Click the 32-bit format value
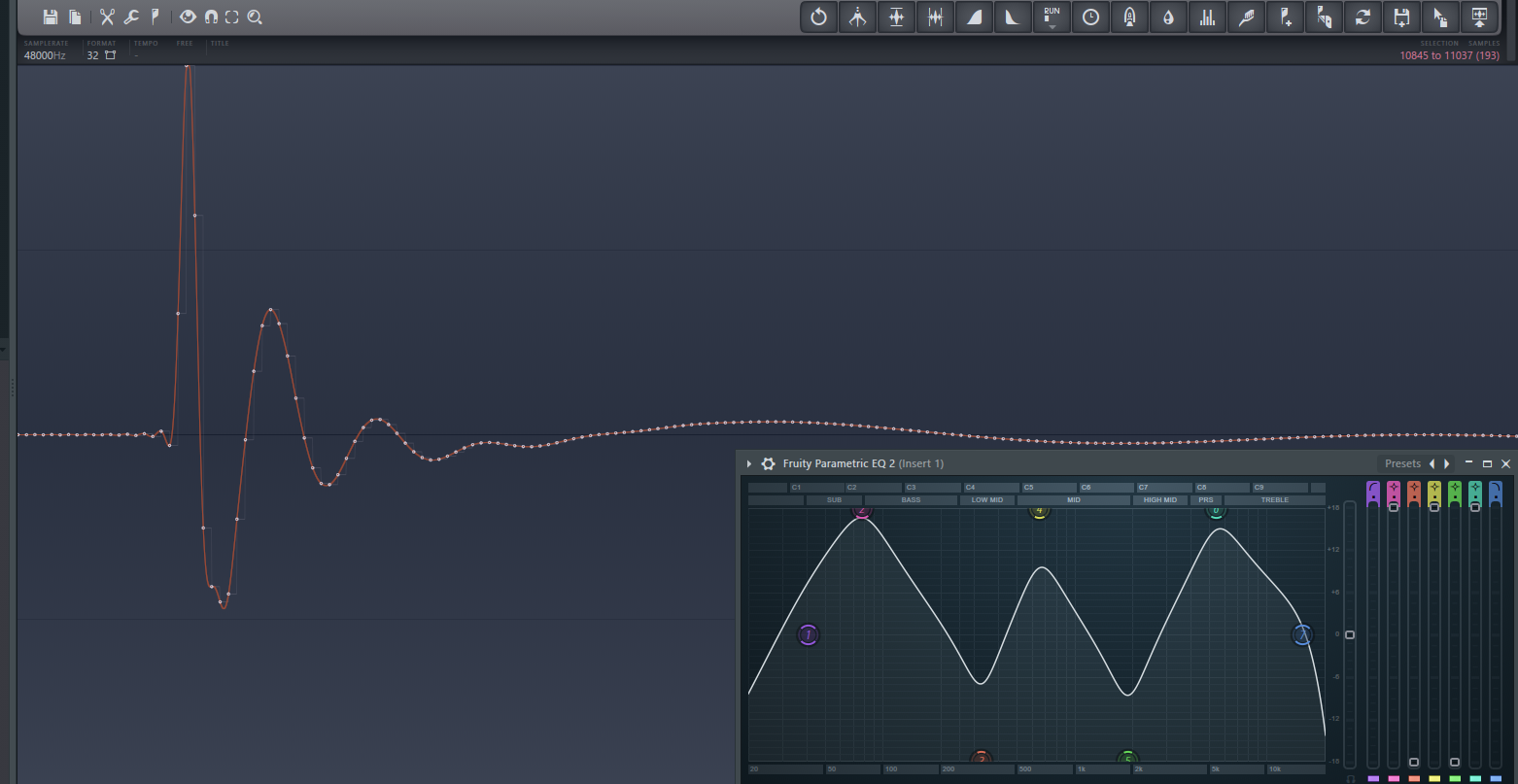 [x=92, y=55]
